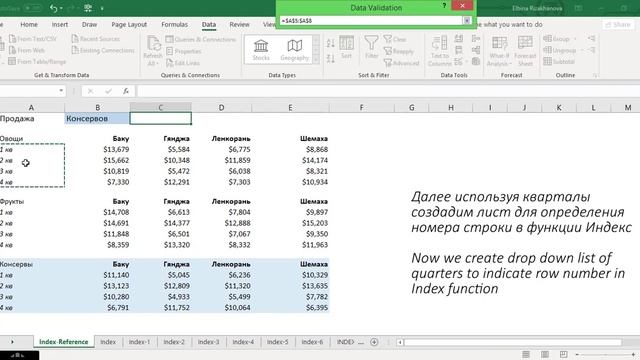Expand the Name Box dropdown
The width and height of the screenshot is (640, 360).
coord(61,91)
